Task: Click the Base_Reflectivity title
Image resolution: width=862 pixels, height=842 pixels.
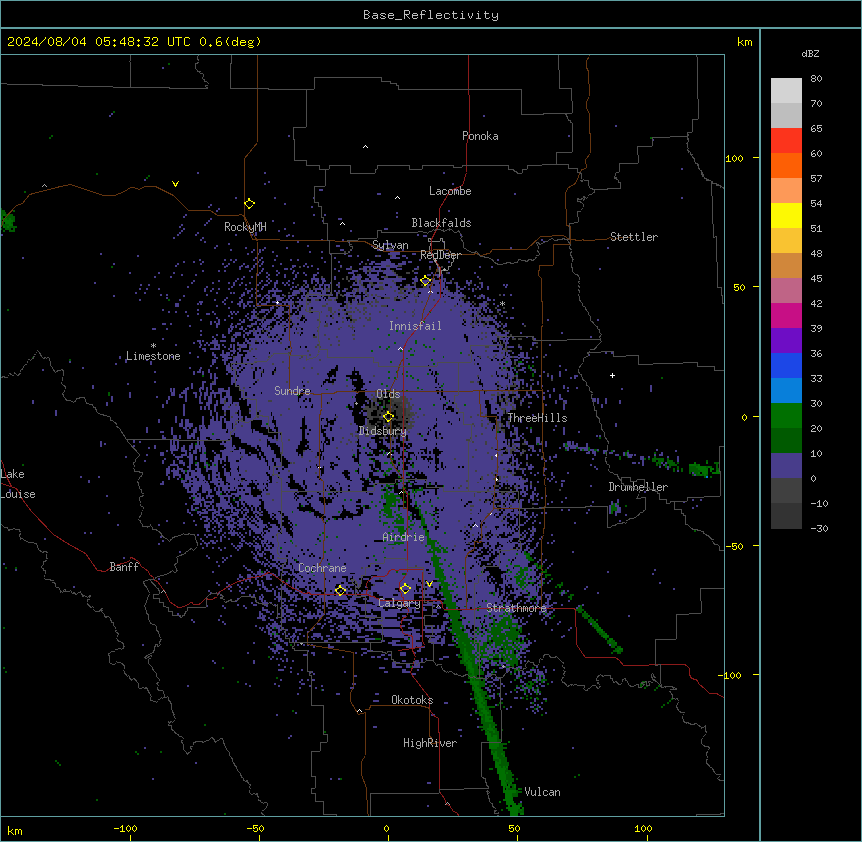Action: click(431, 15)
